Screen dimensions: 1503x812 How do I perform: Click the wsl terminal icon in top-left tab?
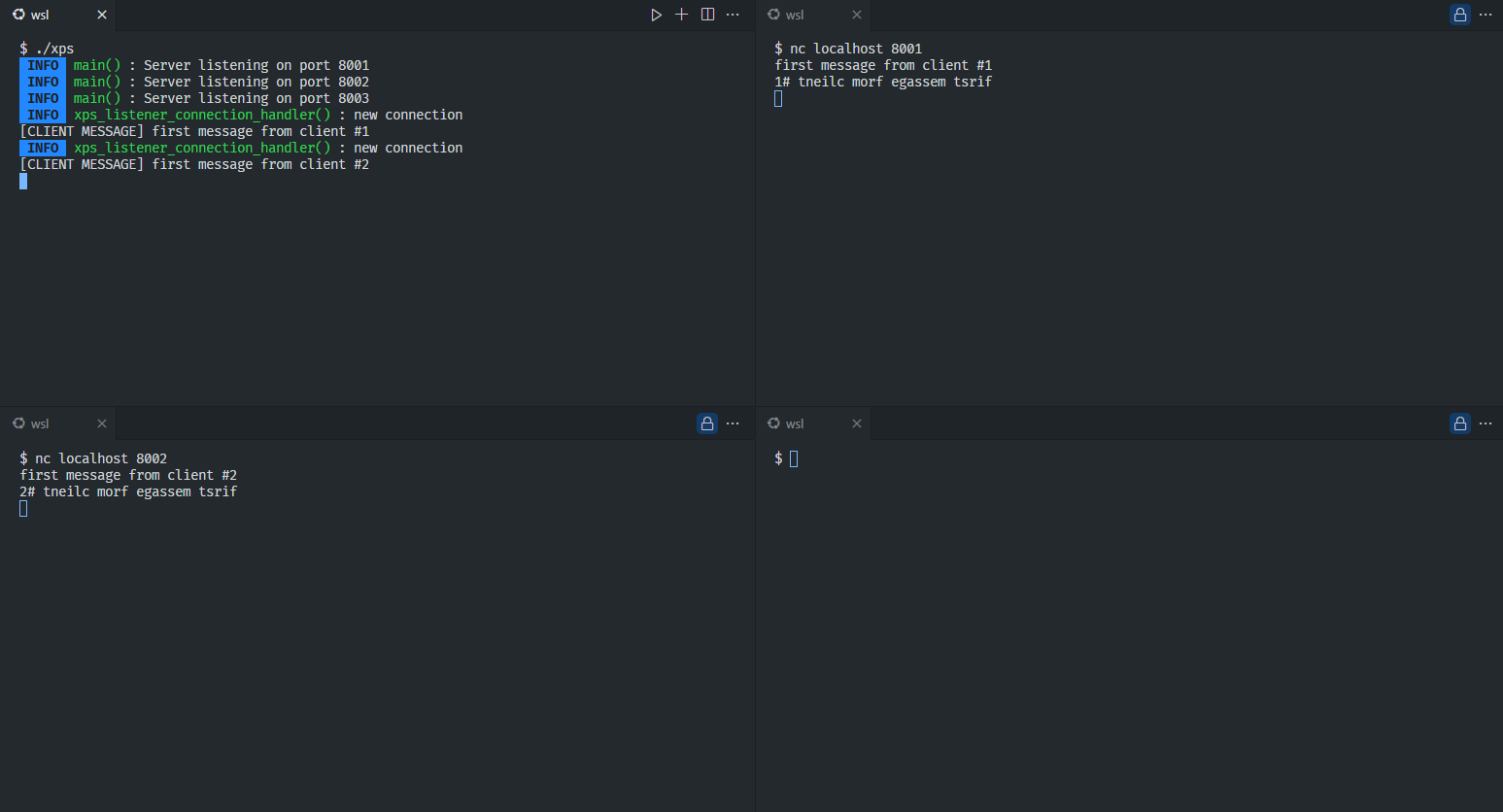tap(18, 15)
